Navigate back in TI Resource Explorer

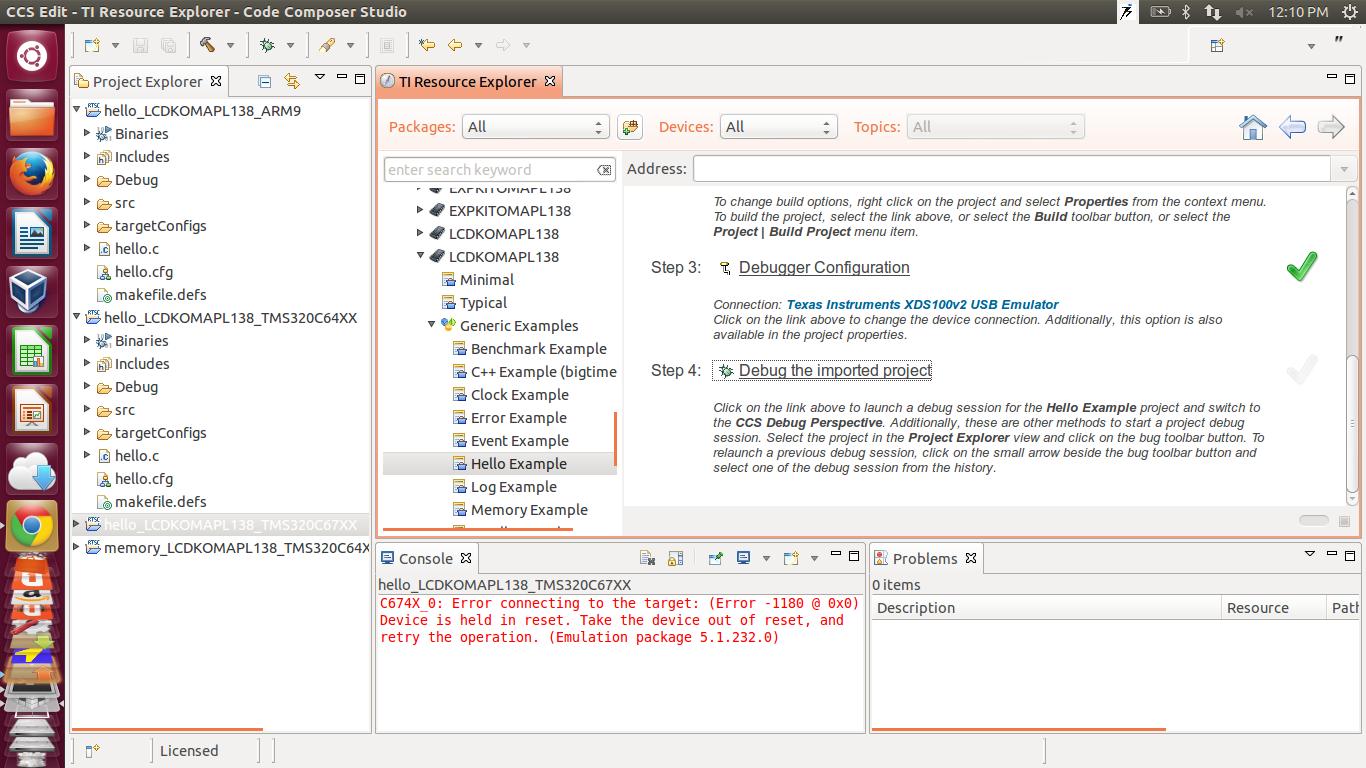[1292, 127]
